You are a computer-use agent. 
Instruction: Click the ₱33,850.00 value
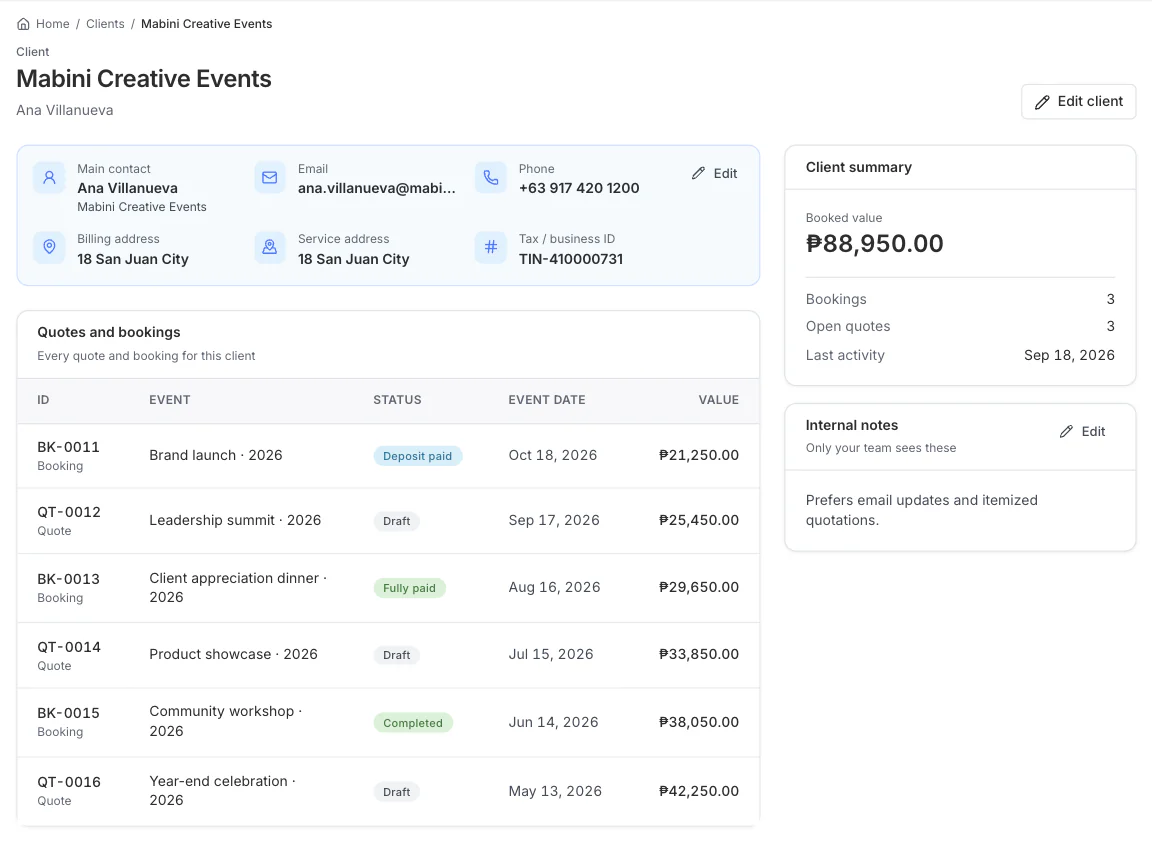click(x=699, y=655)
